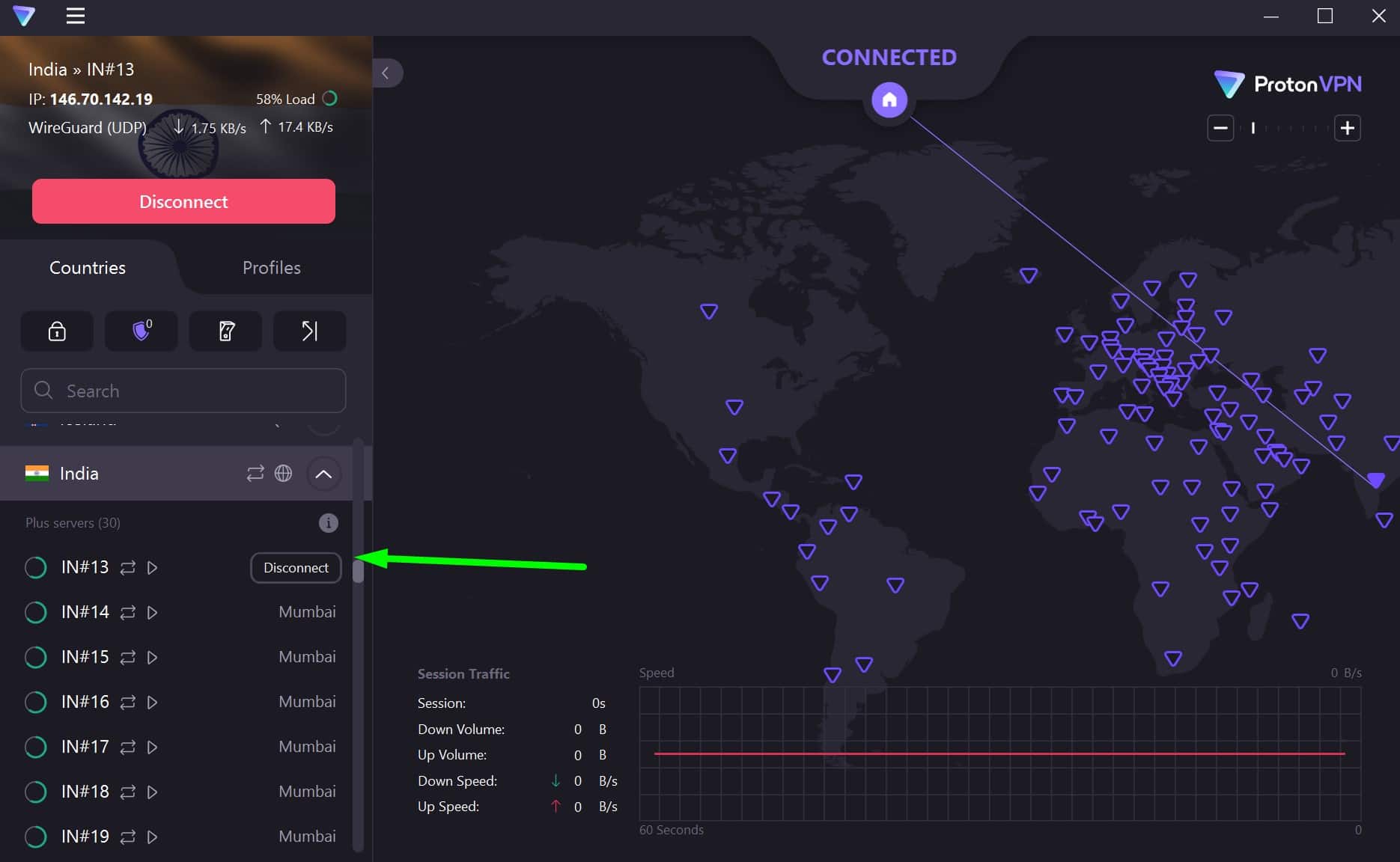Click IN#18 streaming play icon
Image resolution: width=1400 pixels, height=862 pixels.
click(x=153, y=792)
